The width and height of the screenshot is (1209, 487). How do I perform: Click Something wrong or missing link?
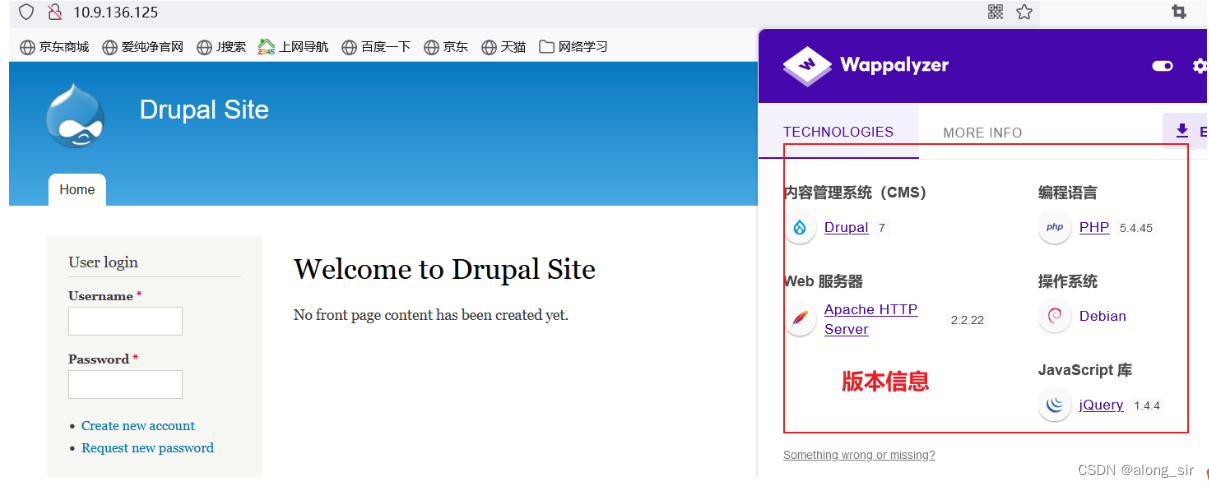pyautogui.click(x=859, y=455)
